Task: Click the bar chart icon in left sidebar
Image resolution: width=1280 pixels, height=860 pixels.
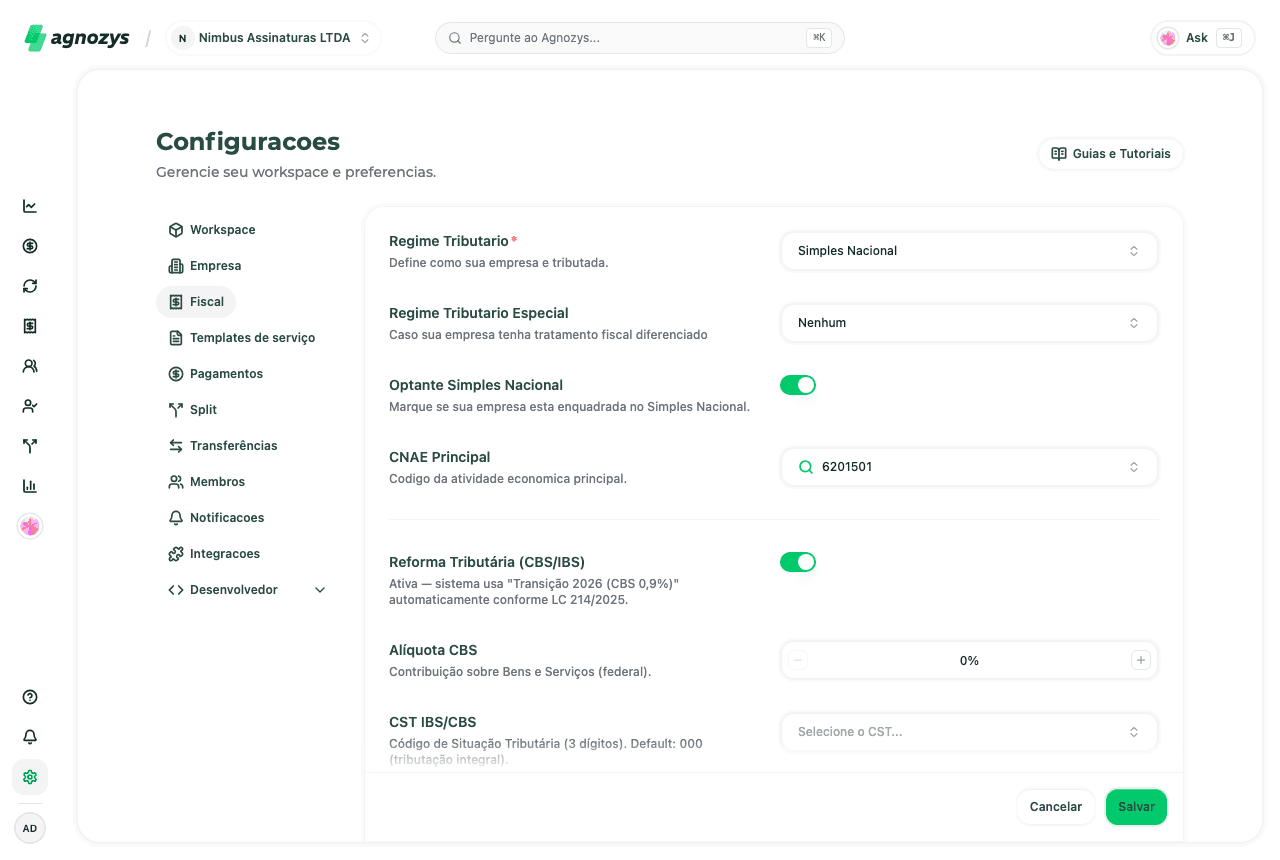Action: tap(30, 486)
